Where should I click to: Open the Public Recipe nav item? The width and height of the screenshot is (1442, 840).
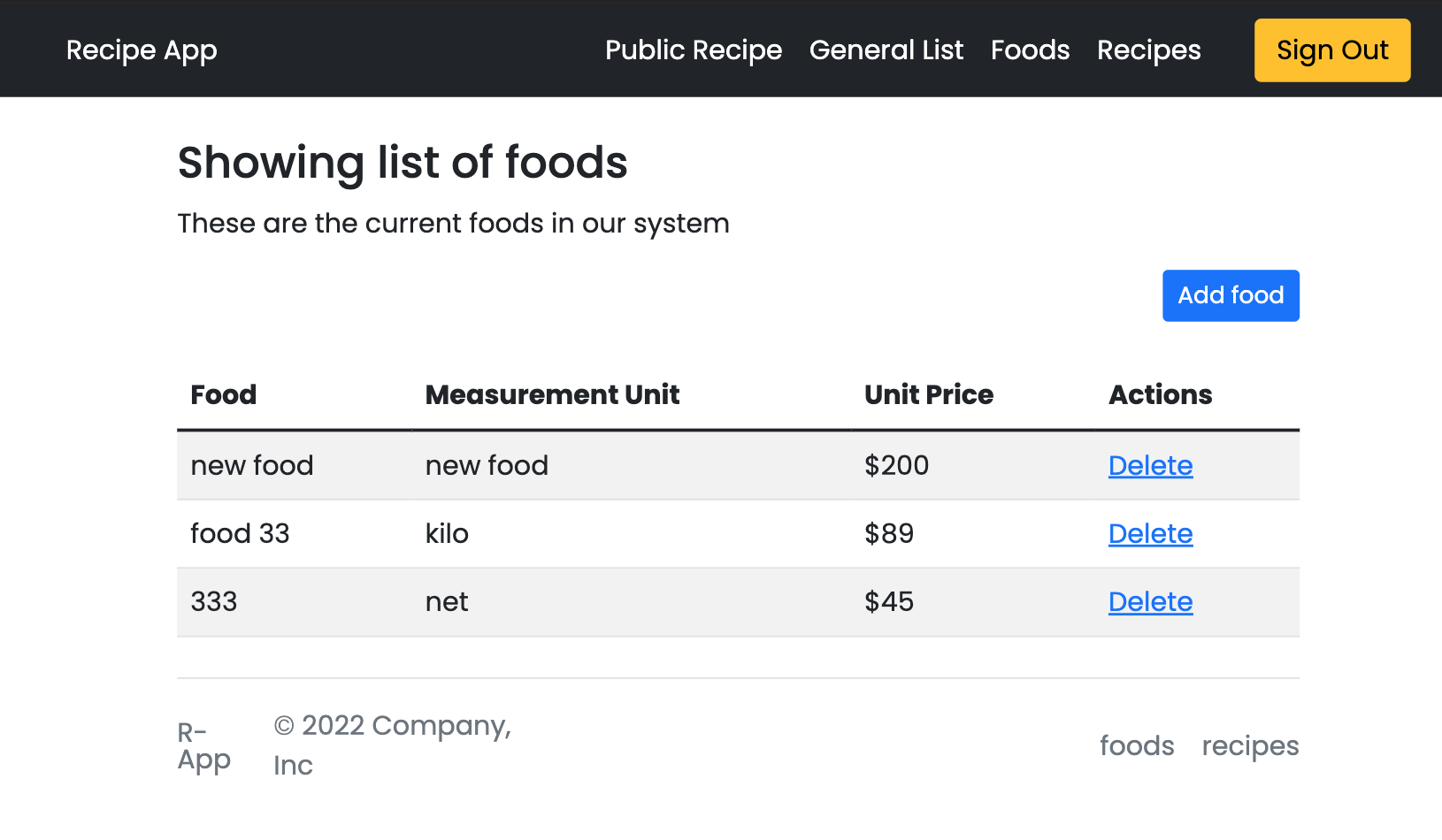(x=694, y=50)
